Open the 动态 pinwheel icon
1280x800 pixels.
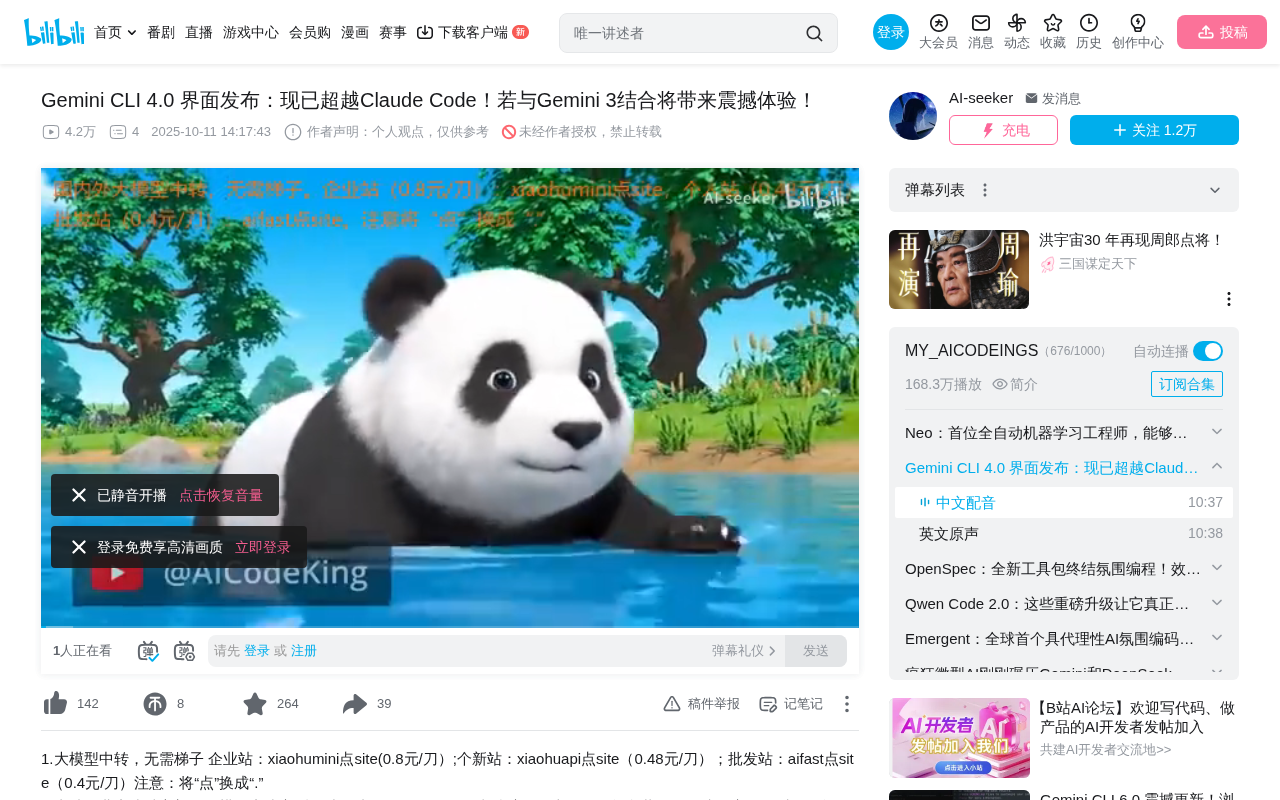coord(1017,23)
